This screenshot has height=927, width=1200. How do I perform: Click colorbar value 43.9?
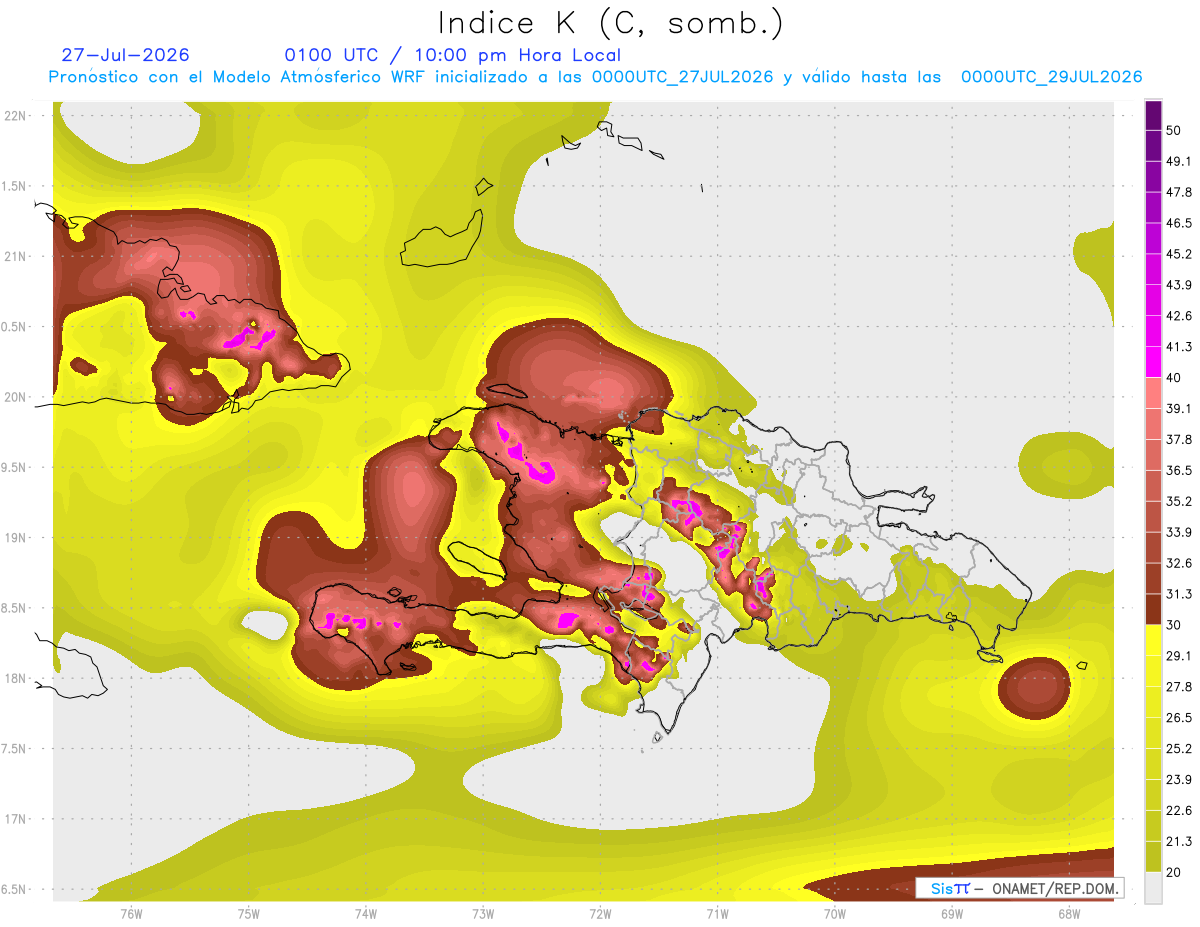tap(1178, 285)
